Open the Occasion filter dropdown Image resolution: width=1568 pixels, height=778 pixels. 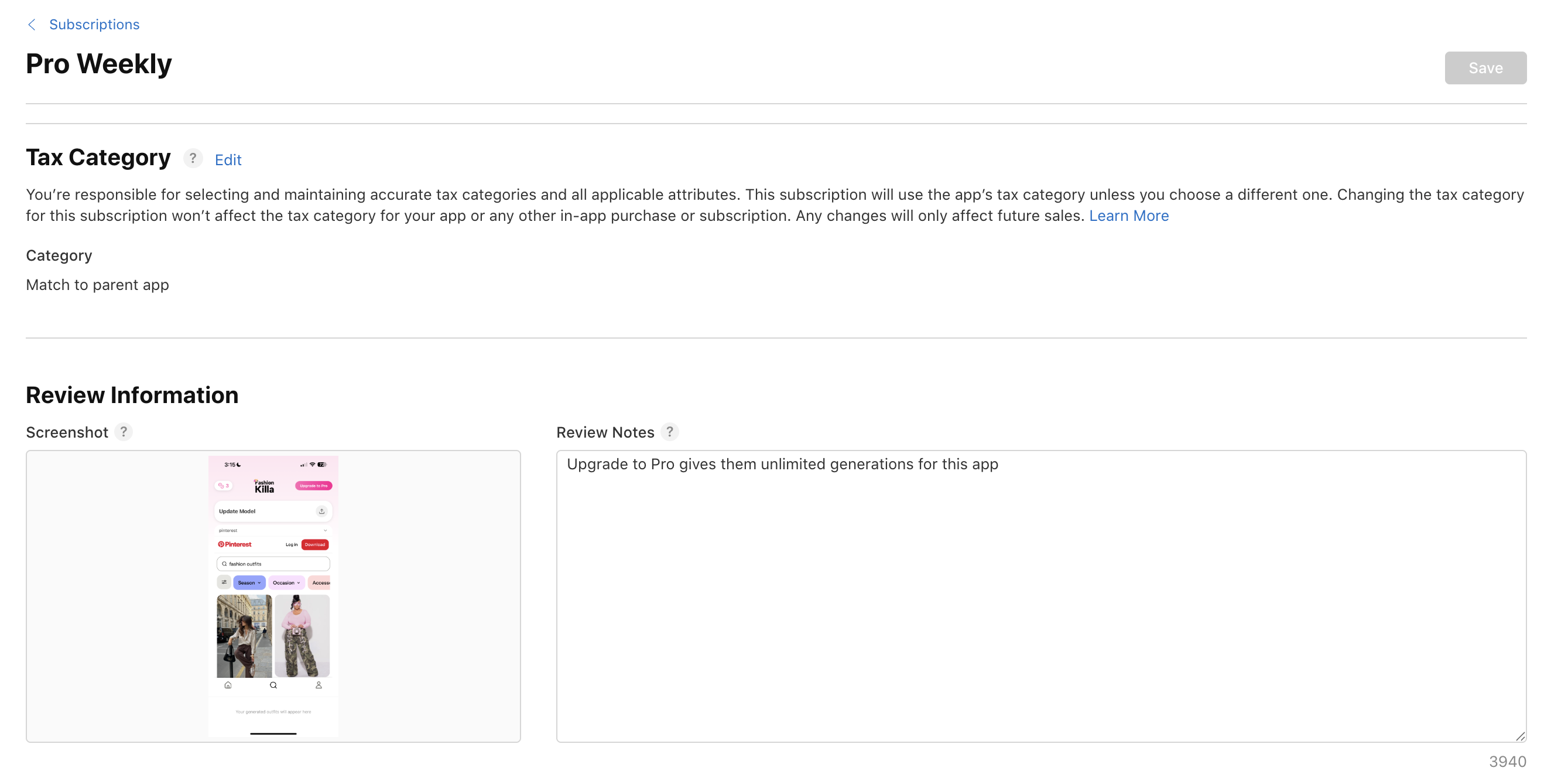(287, 583)
